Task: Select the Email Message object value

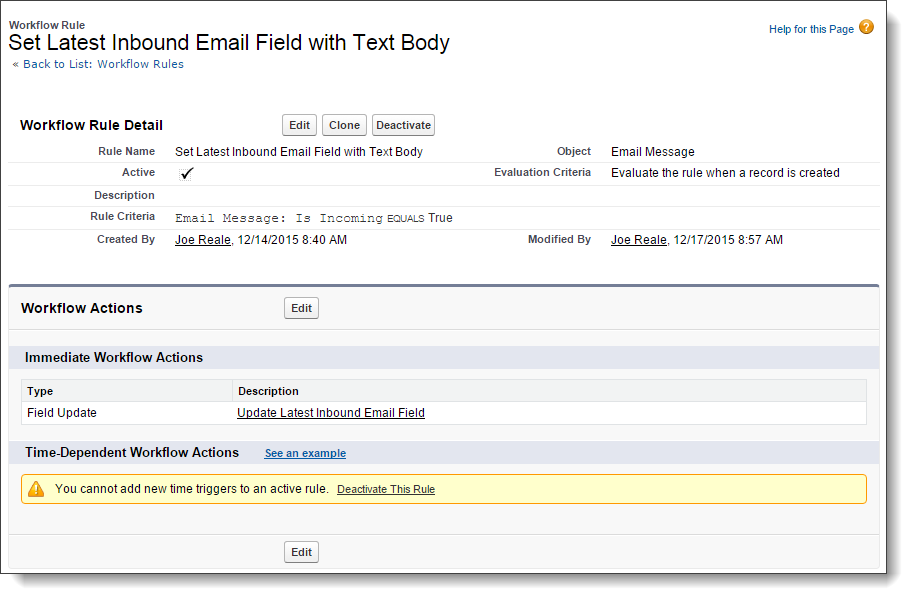Action: (653, 152)
